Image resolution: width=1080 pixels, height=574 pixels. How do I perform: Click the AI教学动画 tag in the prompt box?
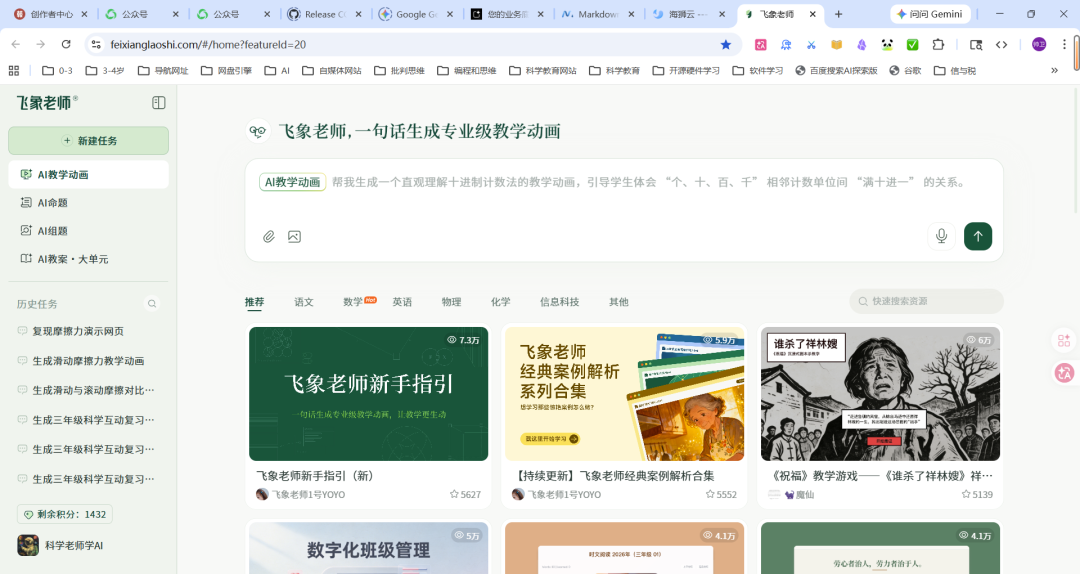point(293,182)
